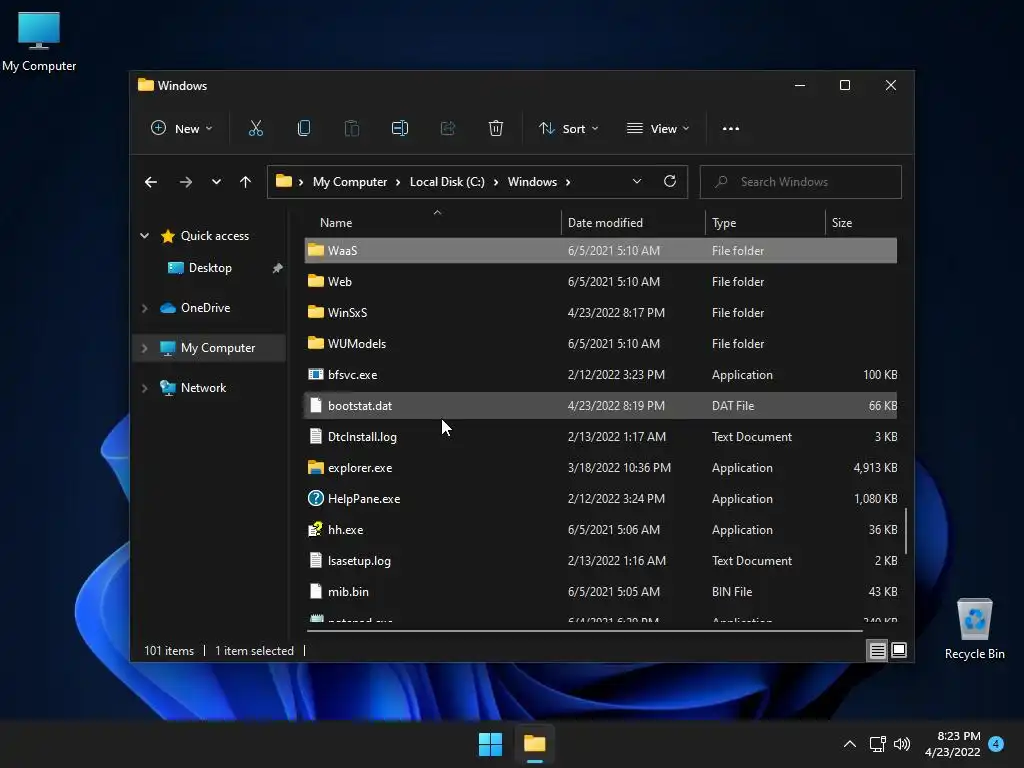Open the Windows Start button
1024x768 pixels.
(x=490, y=744)
